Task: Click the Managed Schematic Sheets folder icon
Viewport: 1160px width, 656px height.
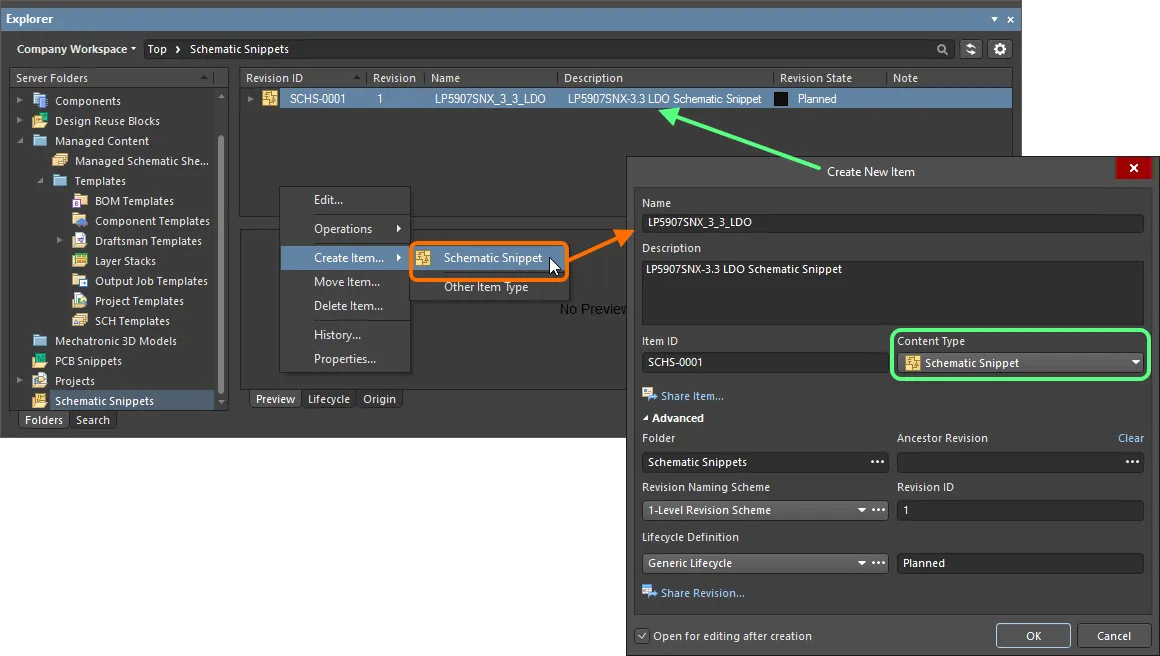Action: coord(60,160)
